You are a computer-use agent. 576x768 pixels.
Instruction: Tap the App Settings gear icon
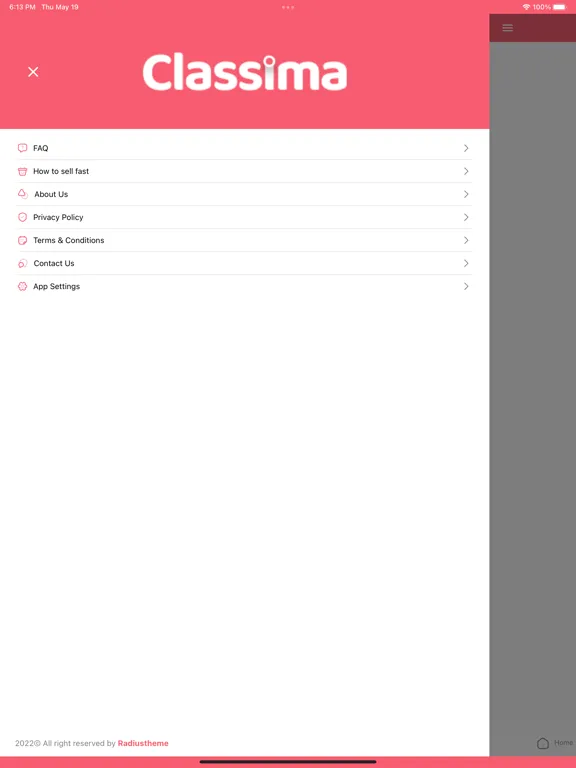tap(23, 287)
